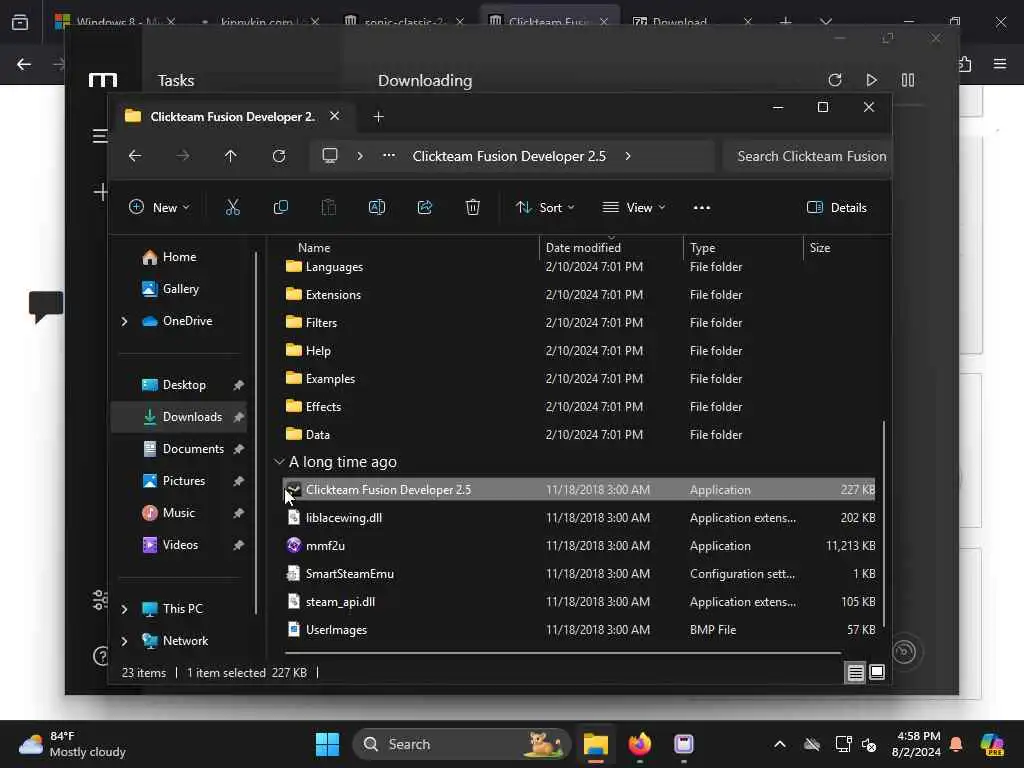Click chevron after PC icon in address bar
1024x768 pixels.
360,156
